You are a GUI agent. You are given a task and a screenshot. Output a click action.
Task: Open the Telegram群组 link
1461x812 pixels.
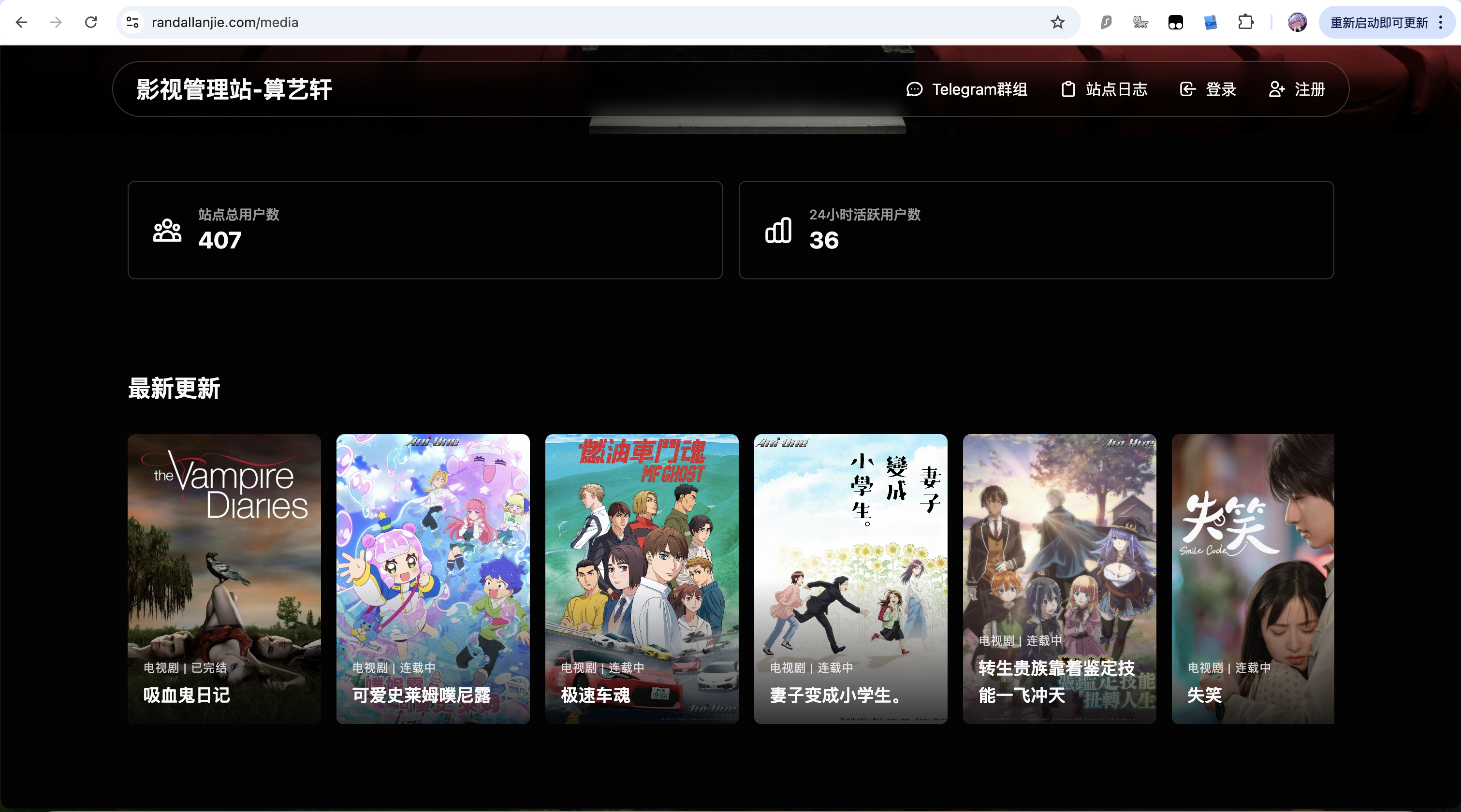click(967, 89)
